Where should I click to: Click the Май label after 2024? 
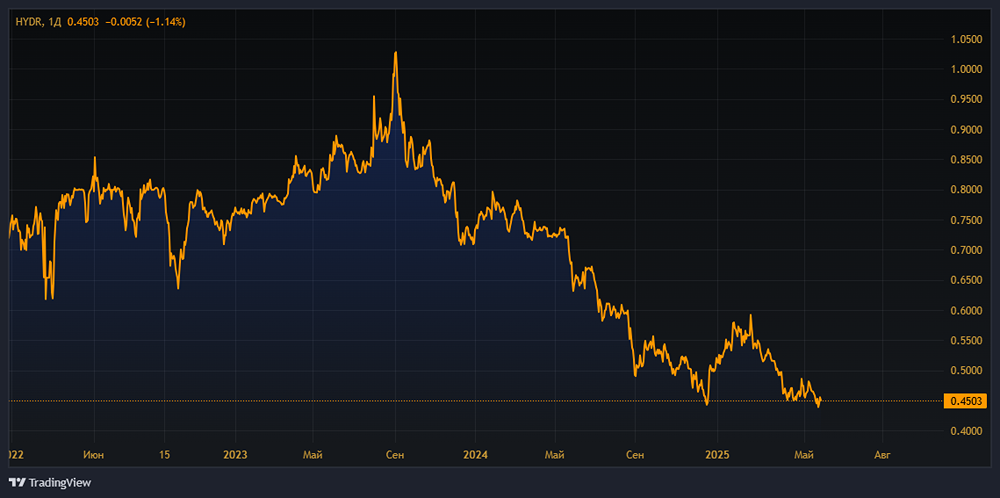coord(555,455)
